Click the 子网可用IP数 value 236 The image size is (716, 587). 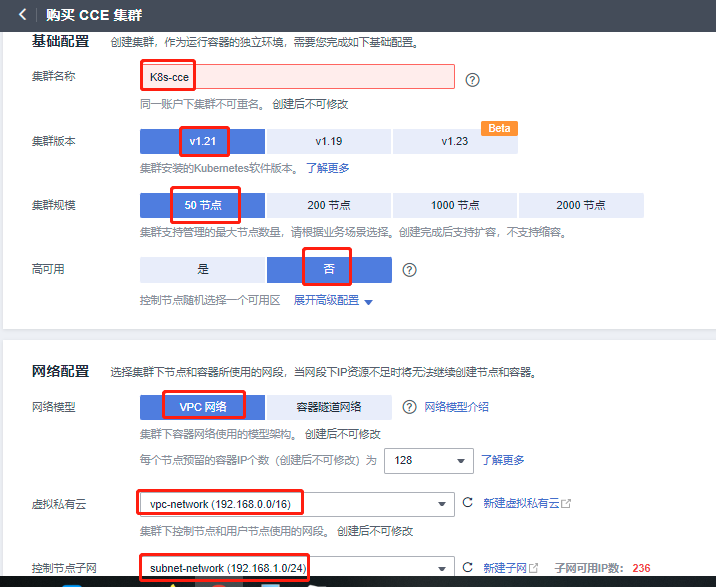pyautogui.click(x=641, y=568)
